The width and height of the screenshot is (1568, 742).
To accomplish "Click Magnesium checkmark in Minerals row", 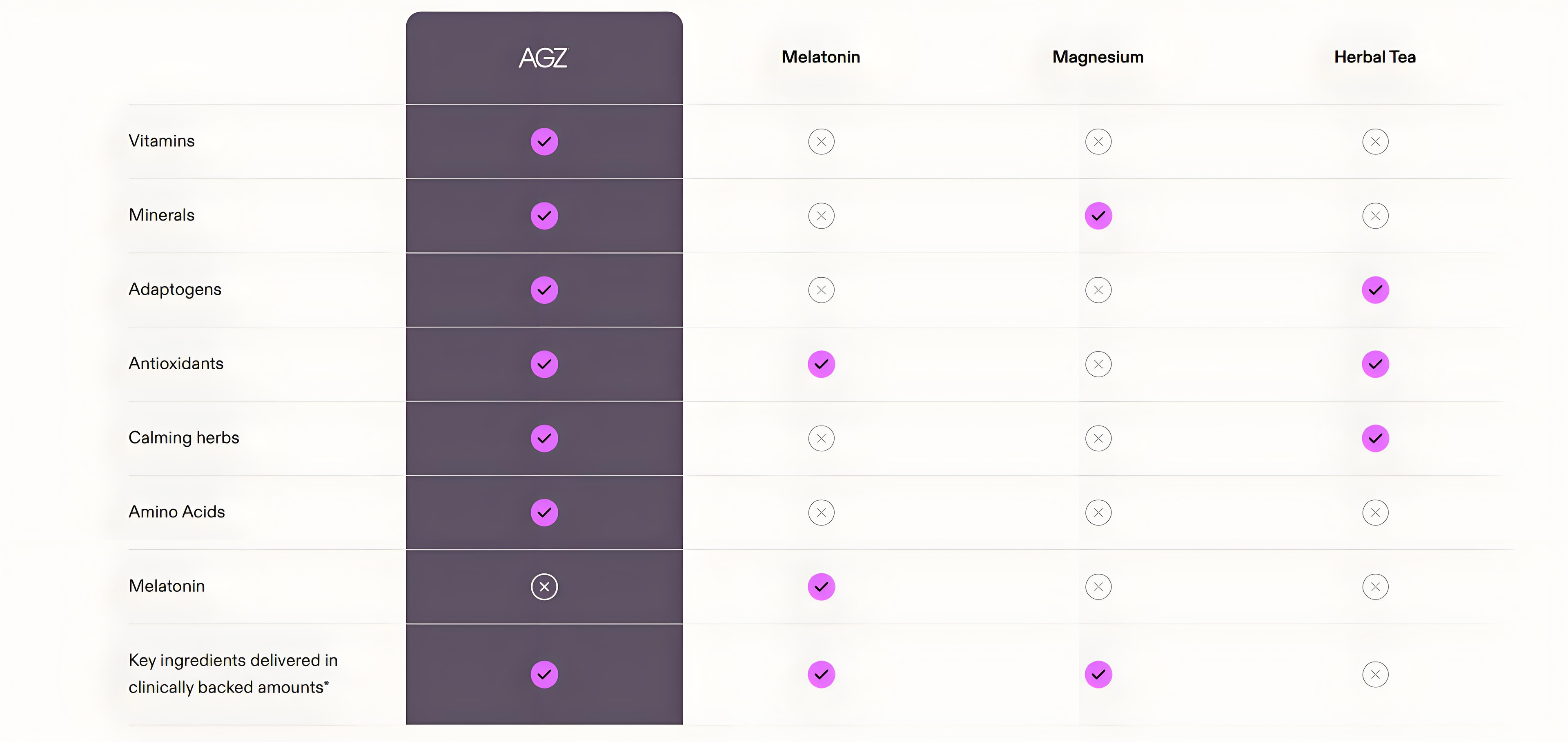I will (x=1098, y=216).
